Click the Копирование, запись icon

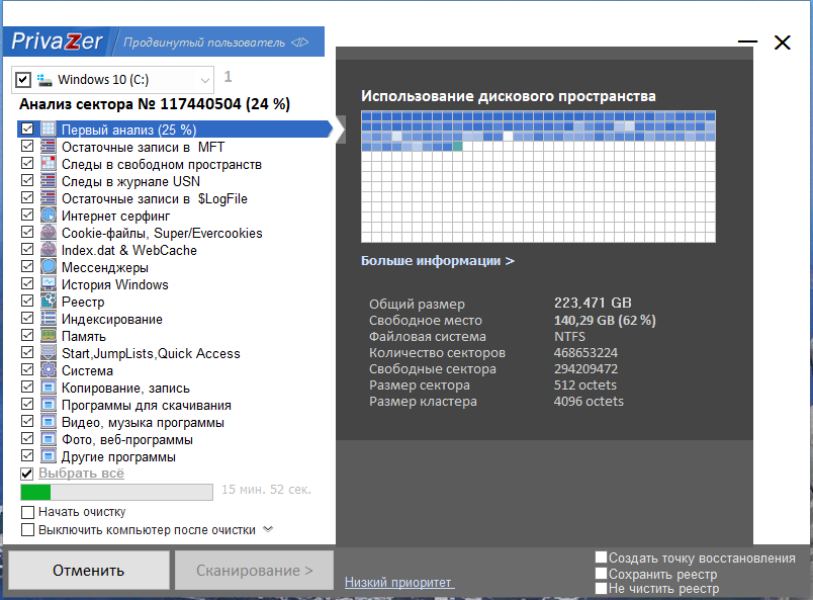point(48,387)
